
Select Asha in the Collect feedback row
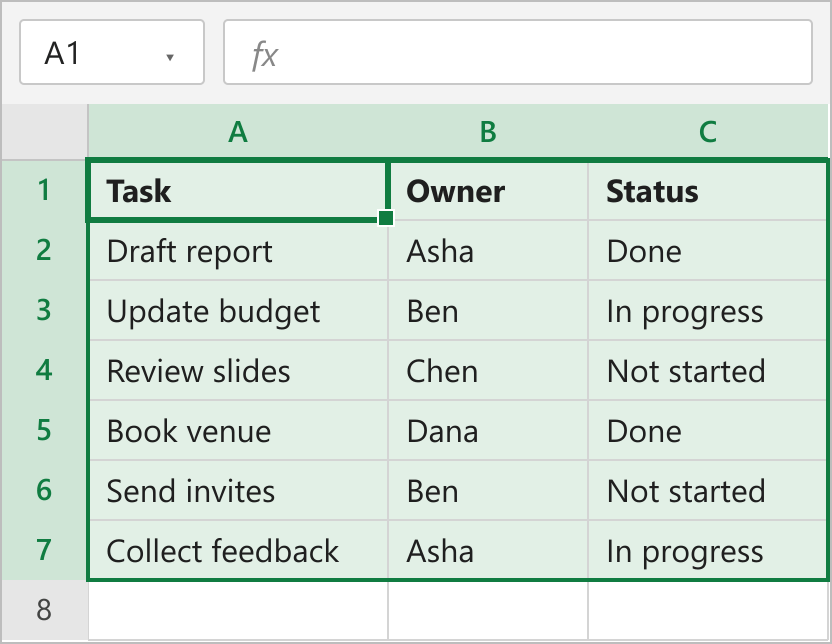(x=488, y=550)
